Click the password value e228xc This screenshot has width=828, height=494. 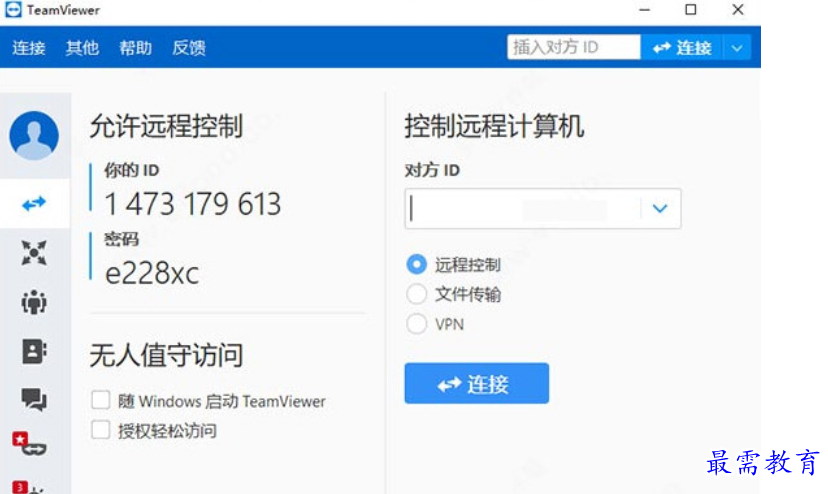click(152, 273)
